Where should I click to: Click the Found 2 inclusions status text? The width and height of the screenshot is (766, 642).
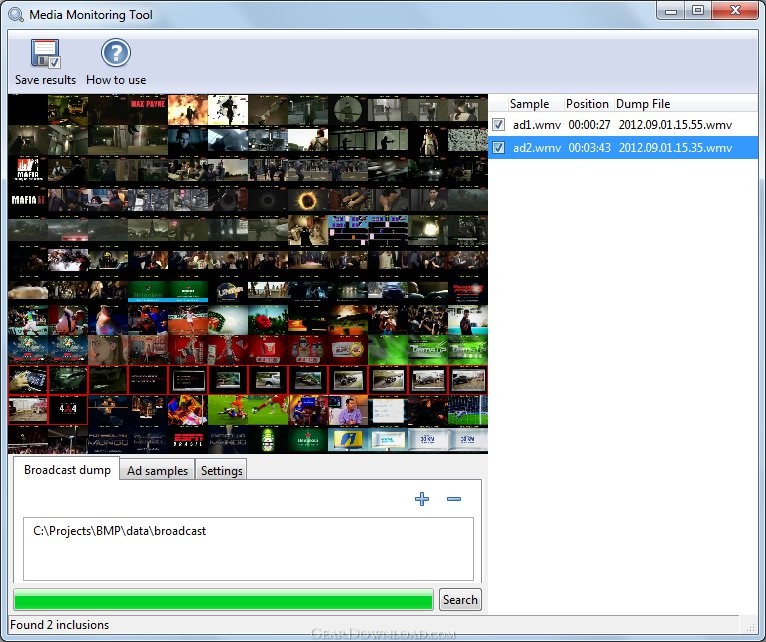pos(60,625)
